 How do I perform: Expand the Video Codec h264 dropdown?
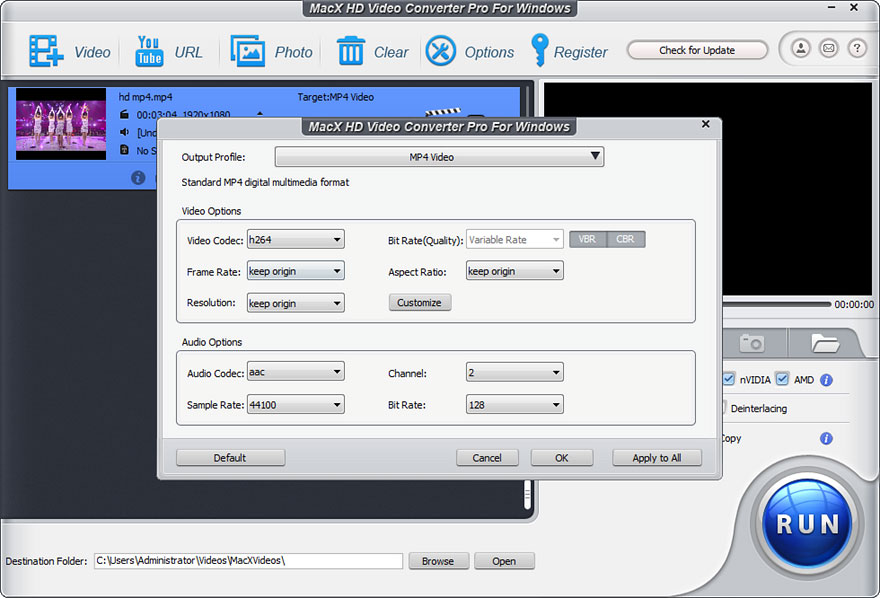295,240
